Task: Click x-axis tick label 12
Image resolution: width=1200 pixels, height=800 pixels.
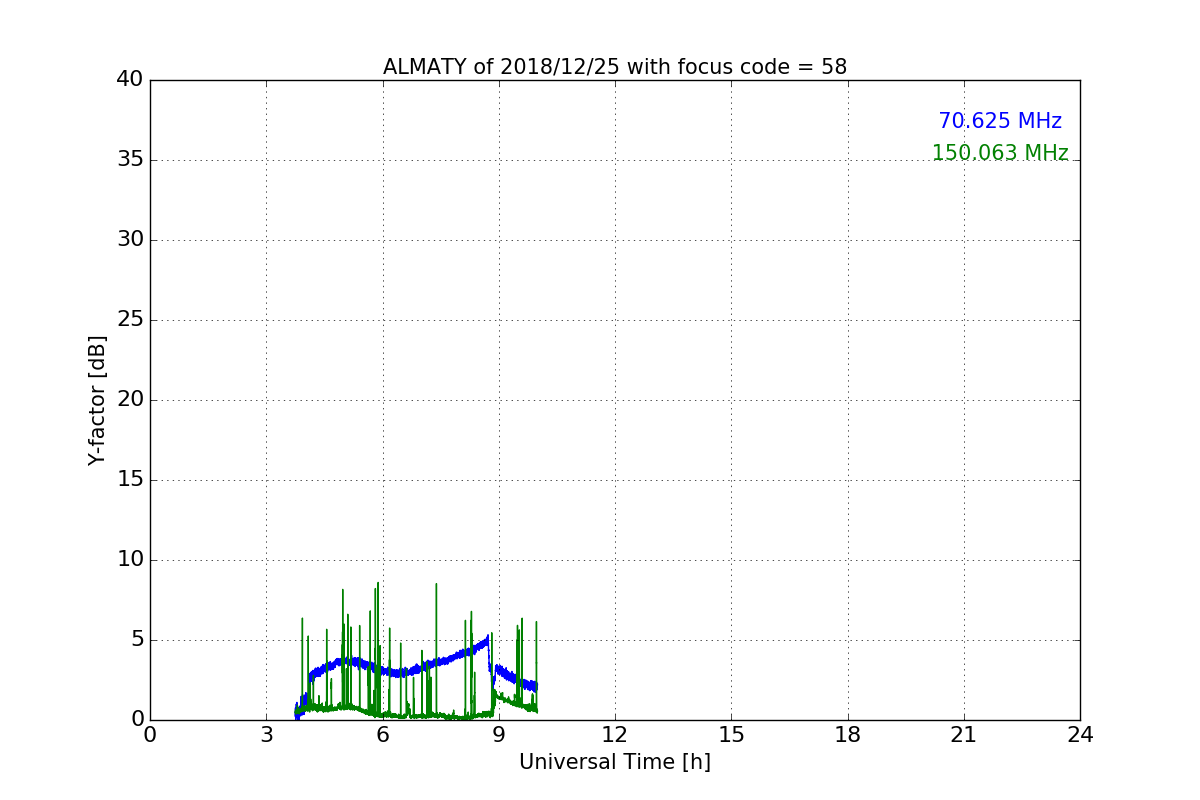Action: click(x=615, y=735)
